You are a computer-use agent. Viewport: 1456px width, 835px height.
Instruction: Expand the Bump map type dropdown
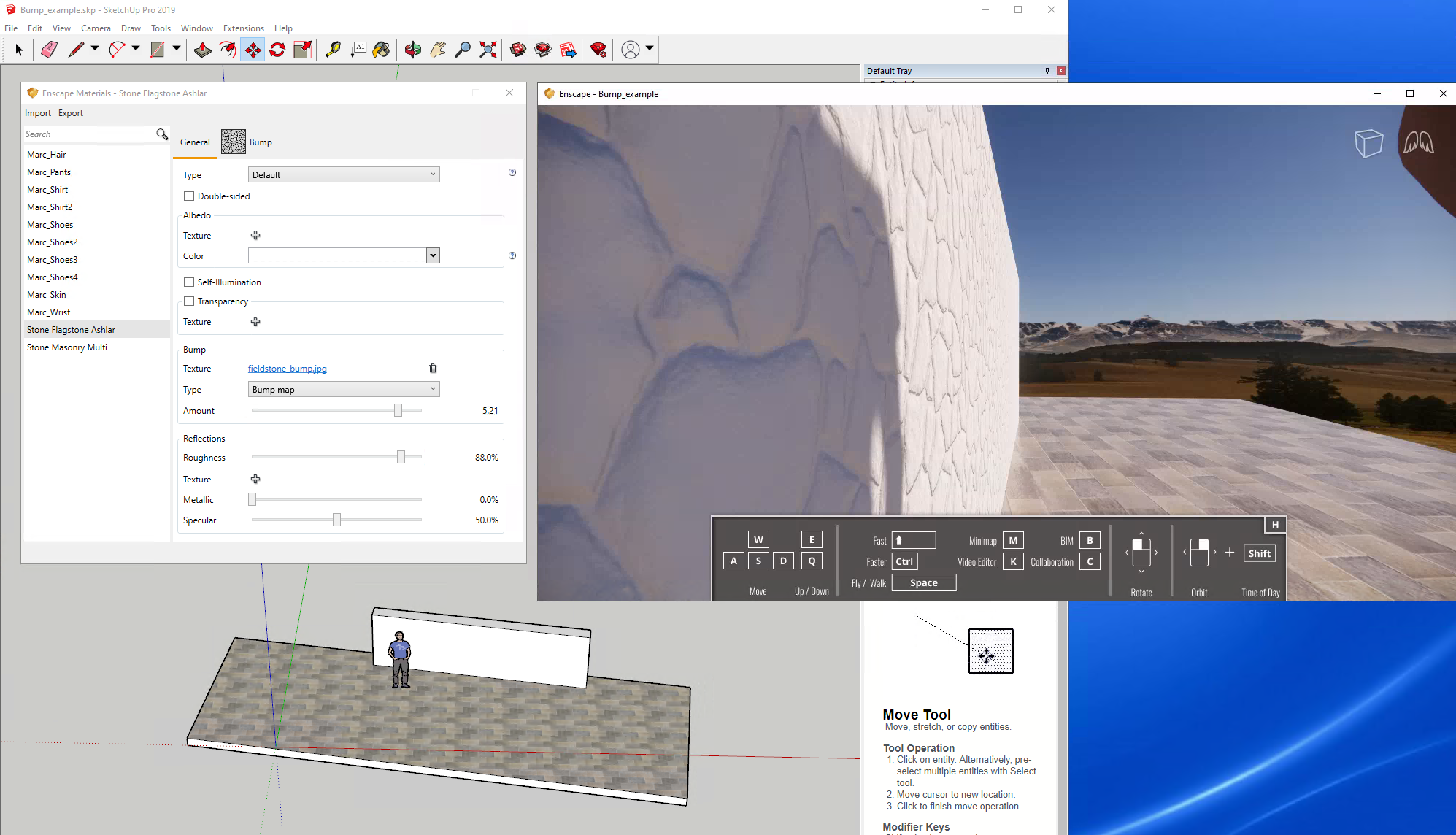coord(344,390)
